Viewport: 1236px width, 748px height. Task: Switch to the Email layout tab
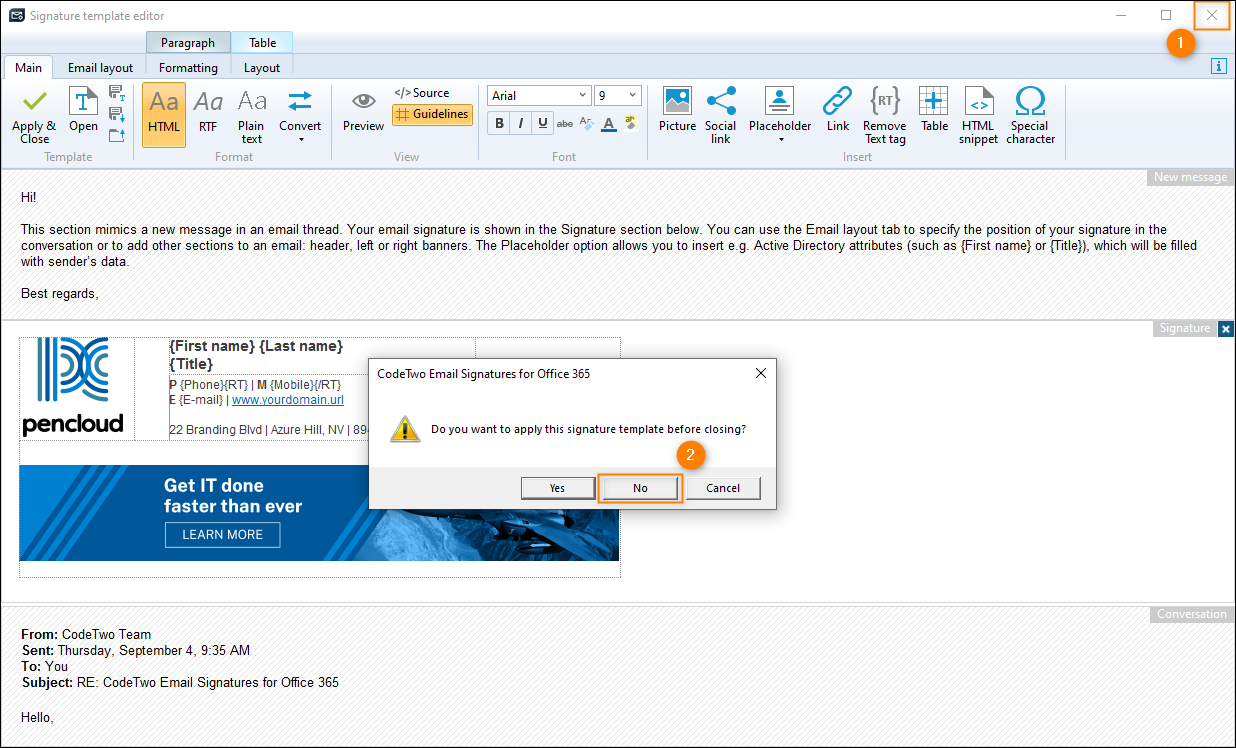point(100,67)
